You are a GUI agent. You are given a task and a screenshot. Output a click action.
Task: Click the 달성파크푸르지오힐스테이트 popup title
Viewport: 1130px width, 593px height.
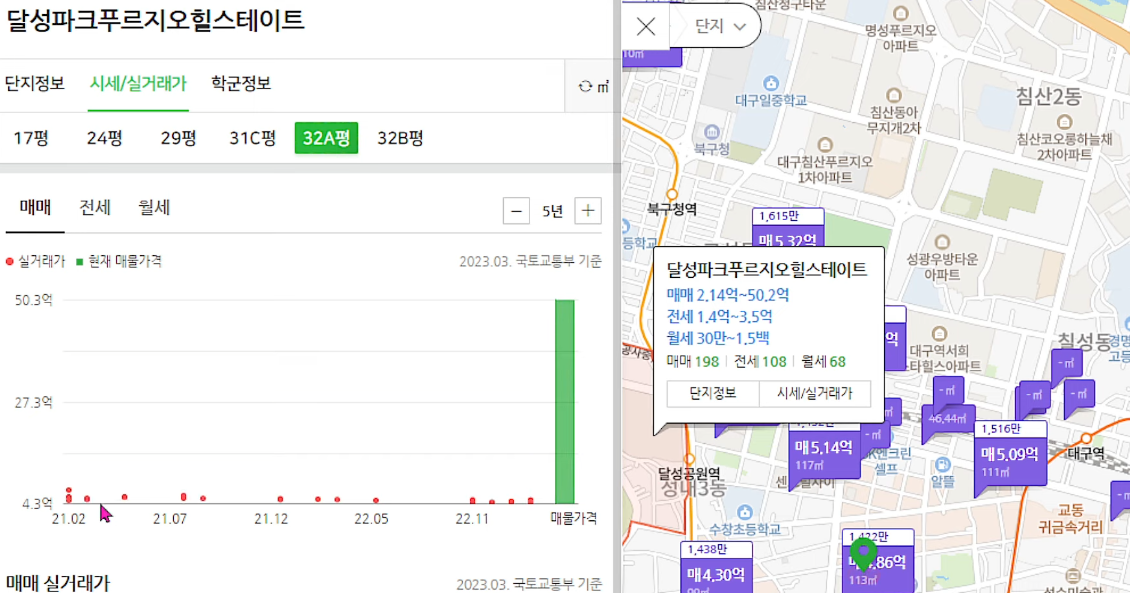click(766, 270)
